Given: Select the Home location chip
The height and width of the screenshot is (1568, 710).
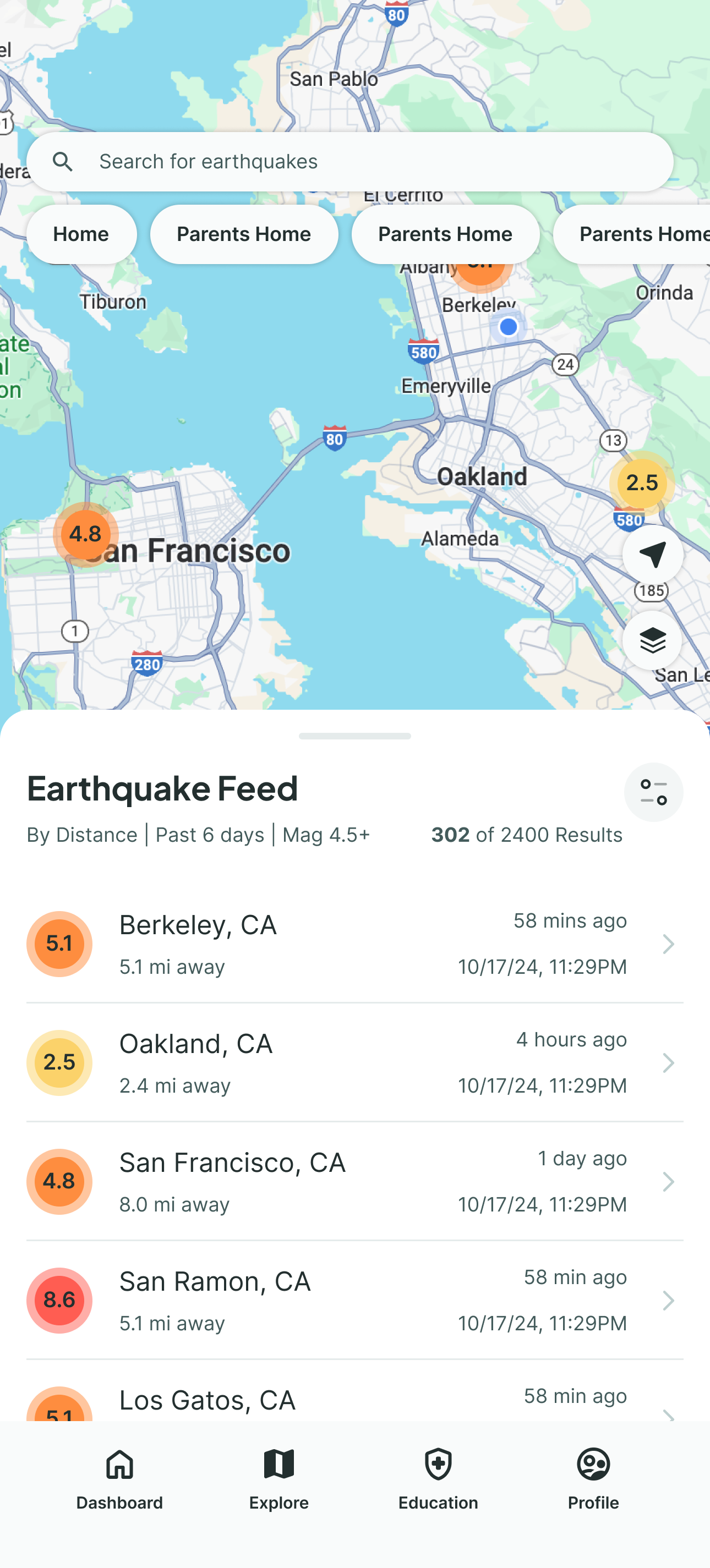Looking at the screenshot, I should (x=81, y=234).
